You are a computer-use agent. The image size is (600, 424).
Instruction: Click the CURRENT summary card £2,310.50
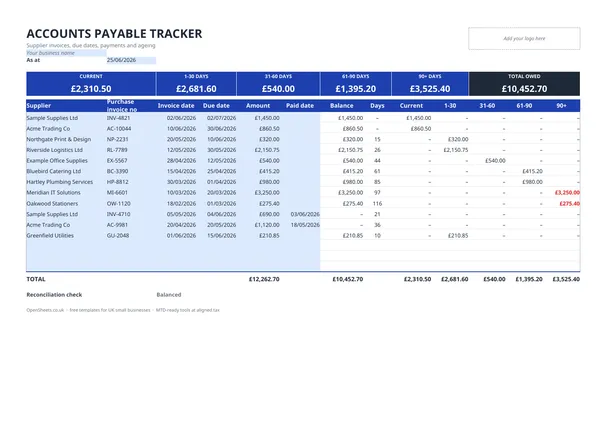point(91,84)
